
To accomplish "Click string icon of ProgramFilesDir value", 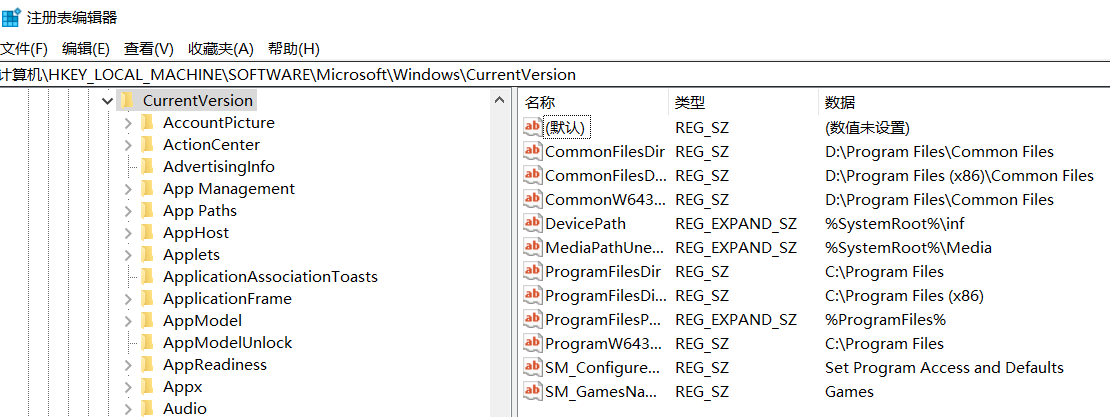I will point(532,271).
